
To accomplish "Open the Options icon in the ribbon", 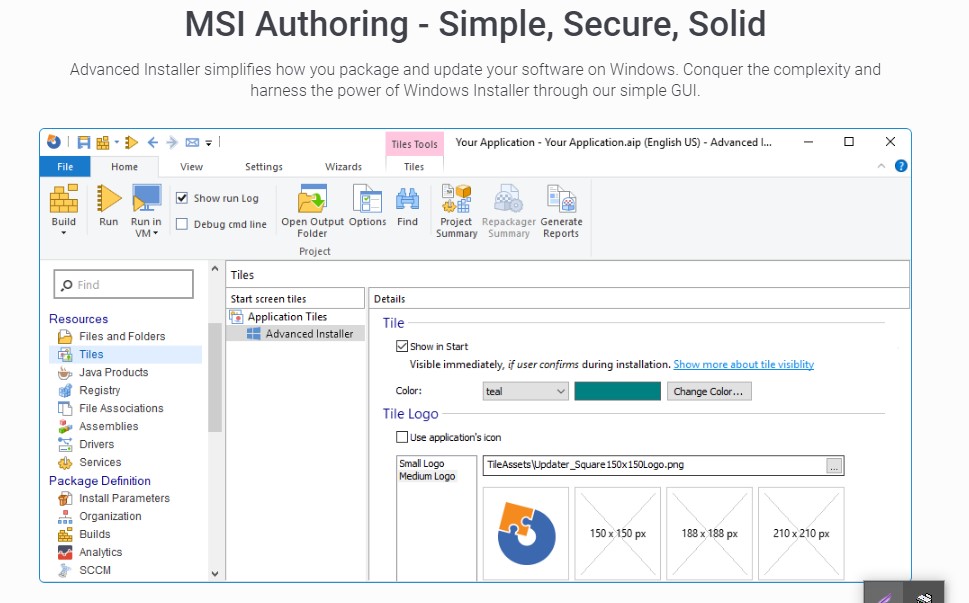I will click(x=367, y=199).
